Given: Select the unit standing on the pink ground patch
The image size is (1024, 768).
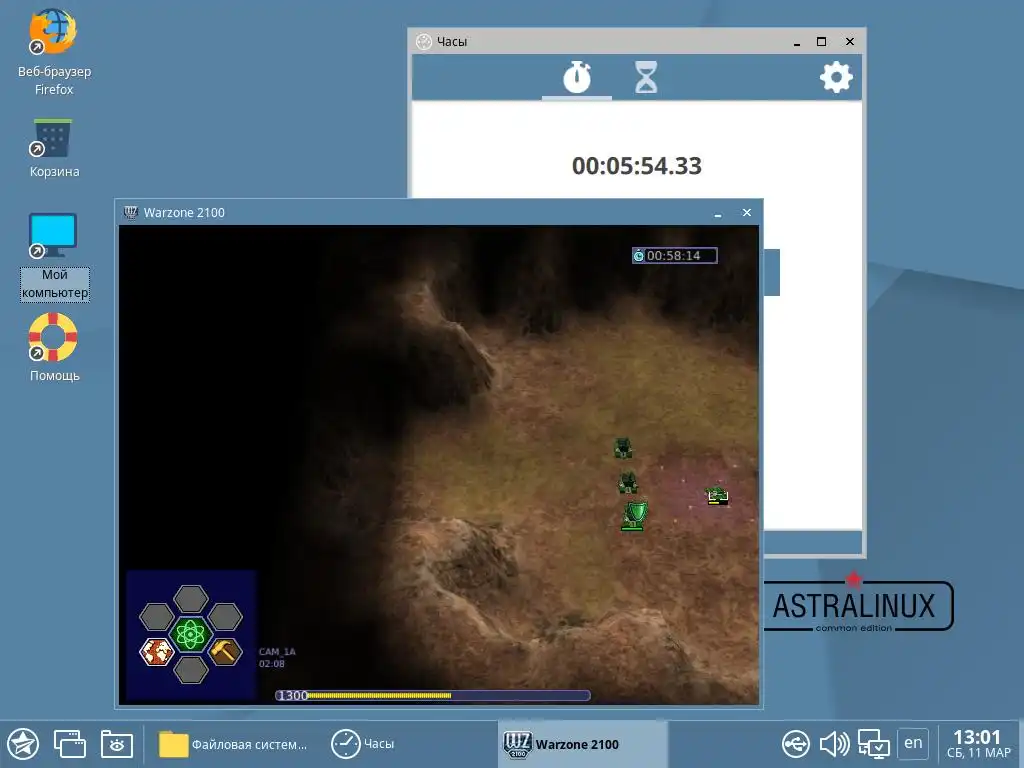Looking at the screenshot, I should click(x=717, y=496).
